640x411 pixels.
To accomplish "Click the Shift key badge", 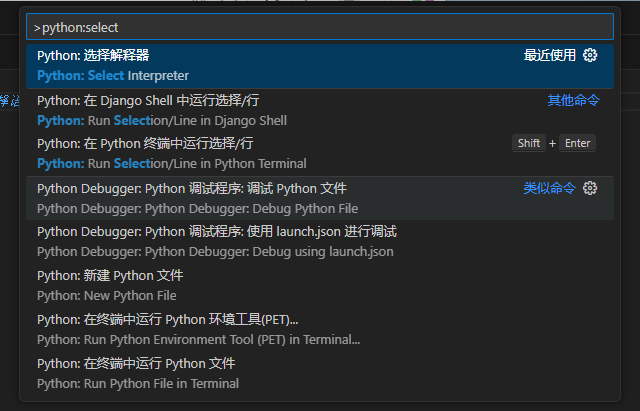I will click(529, 143).
